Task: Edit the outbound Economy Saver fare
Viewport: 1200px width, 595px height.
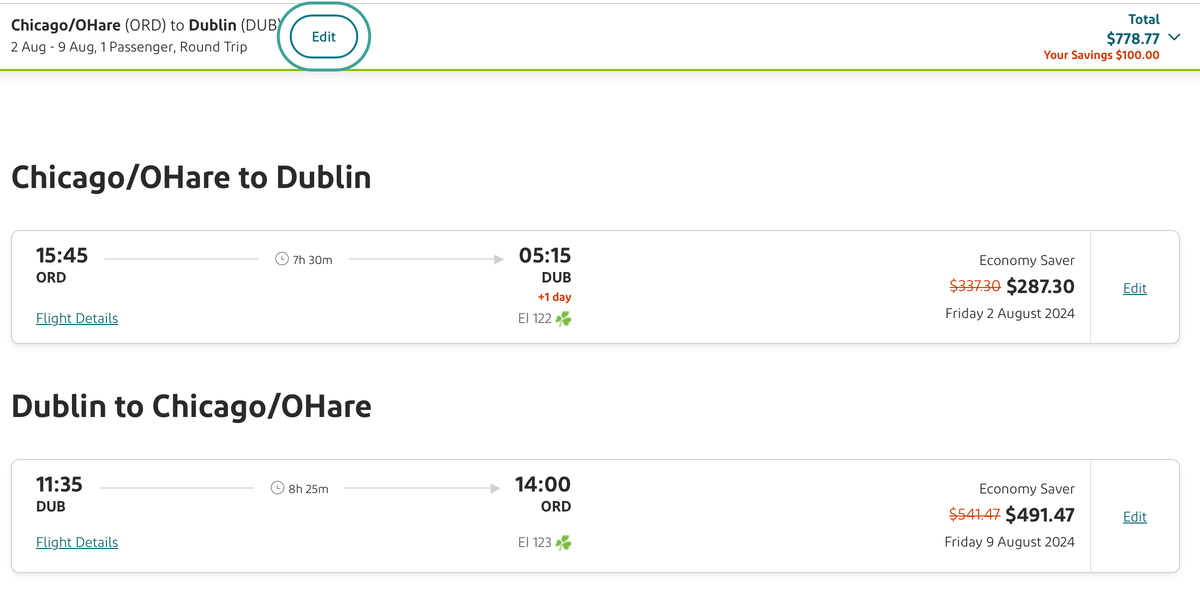Action: pyautogui.click(x=1134, y=288)
